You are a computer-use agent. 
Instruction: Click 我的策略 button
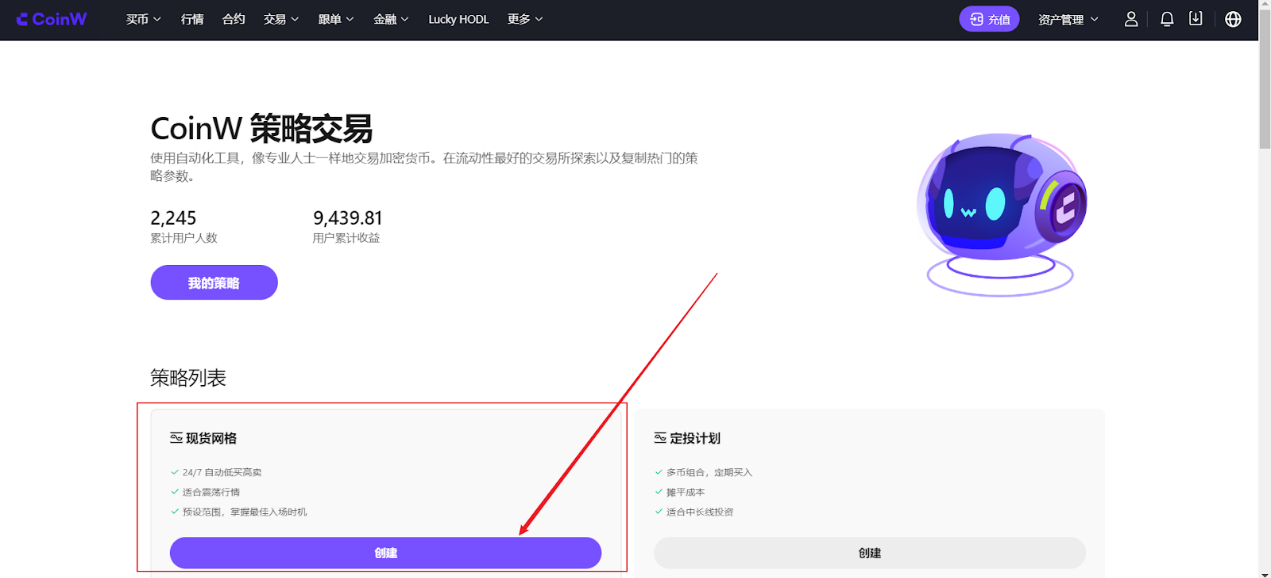tap(214, 283)
